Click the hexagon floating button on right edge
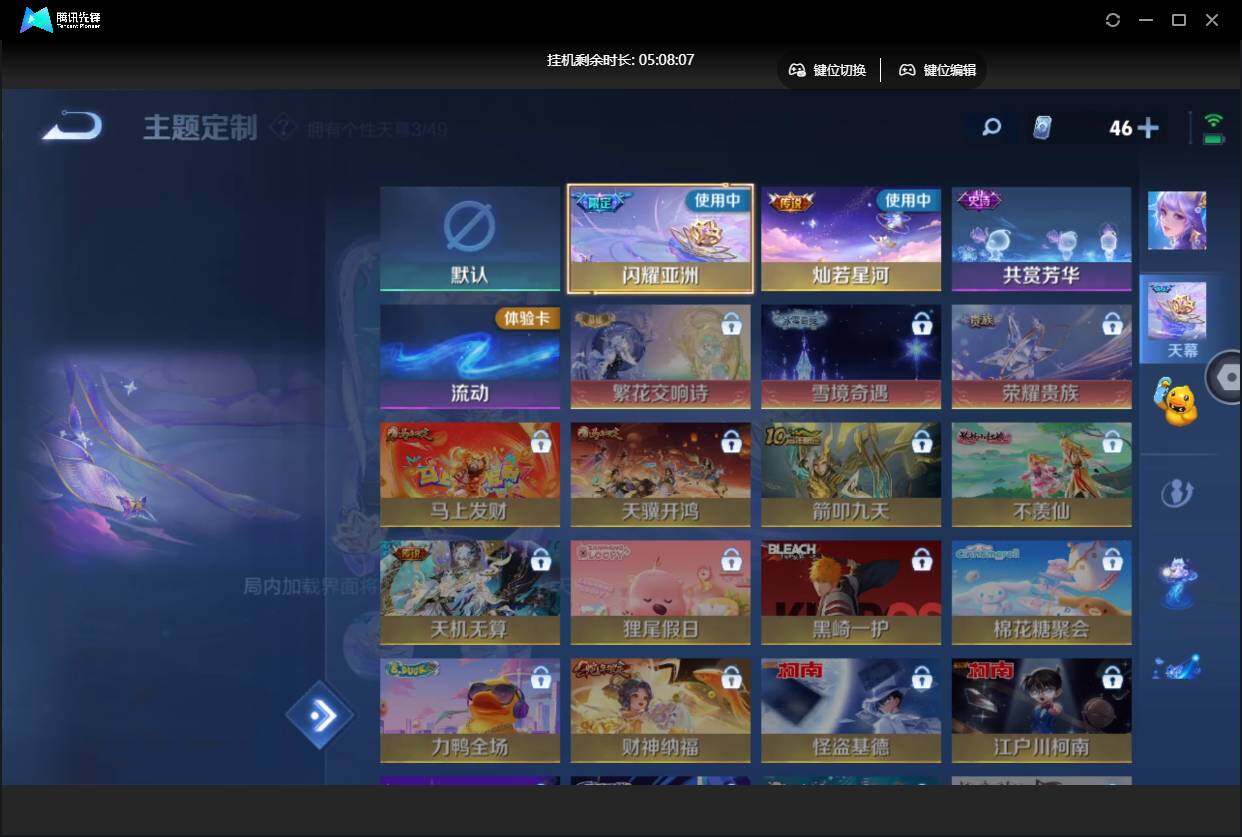 pyautogui.click(x=1226, y=376)
